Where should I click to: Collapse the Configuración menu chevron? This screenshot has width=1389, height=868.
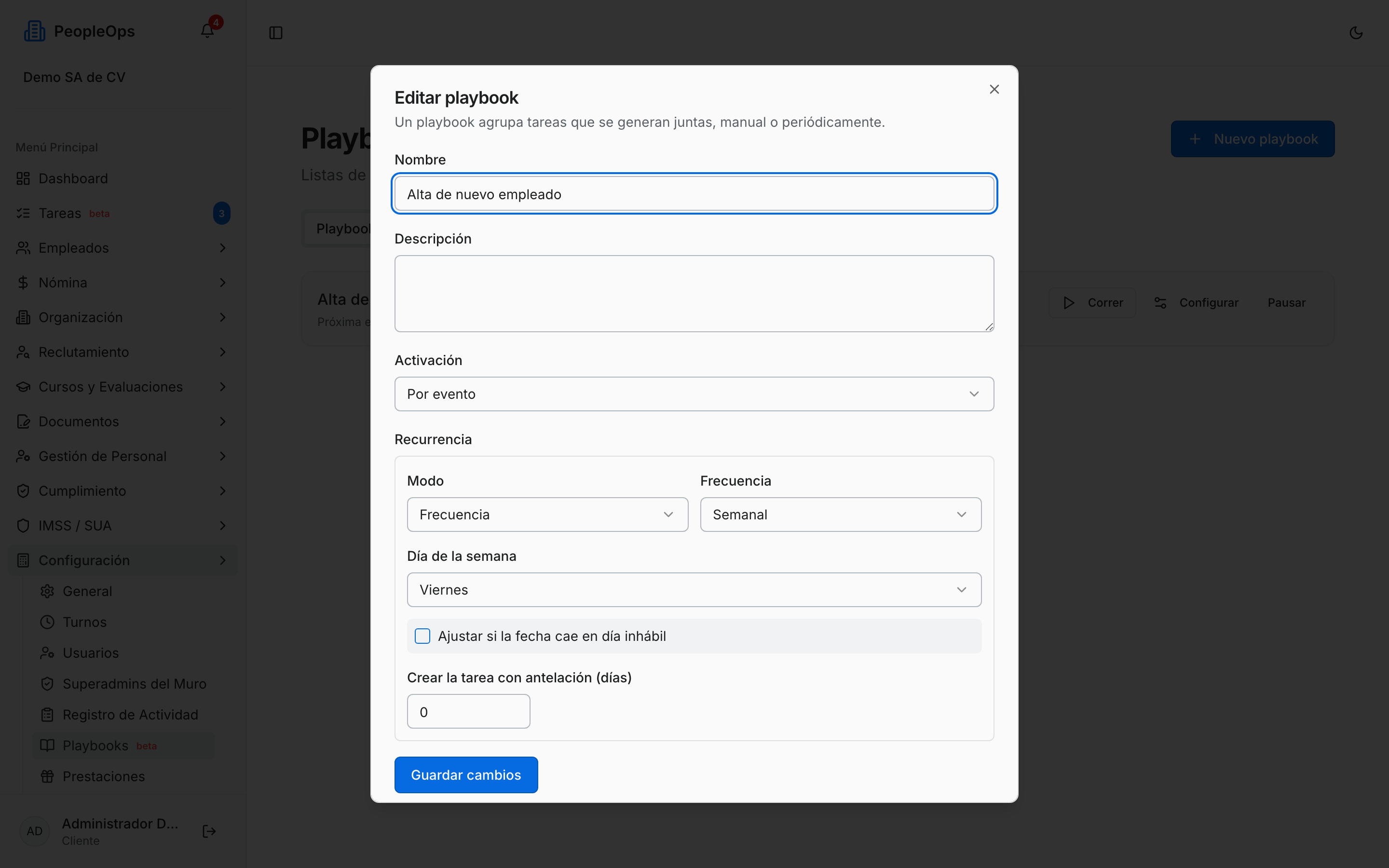click(x=223, y=560)
